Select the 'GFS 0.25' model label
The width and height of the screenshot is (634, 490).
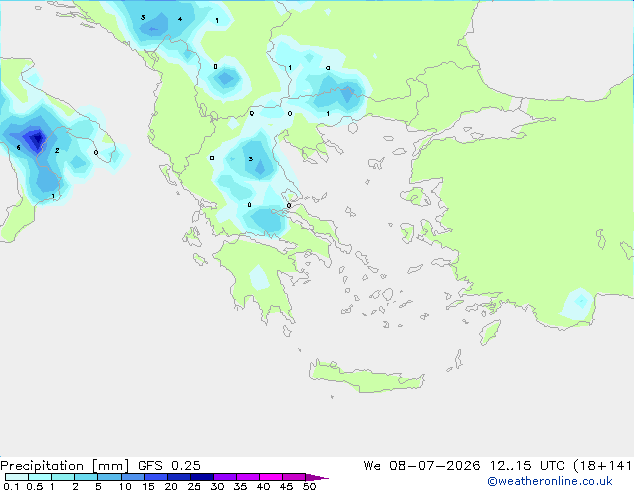pos(169,466)
